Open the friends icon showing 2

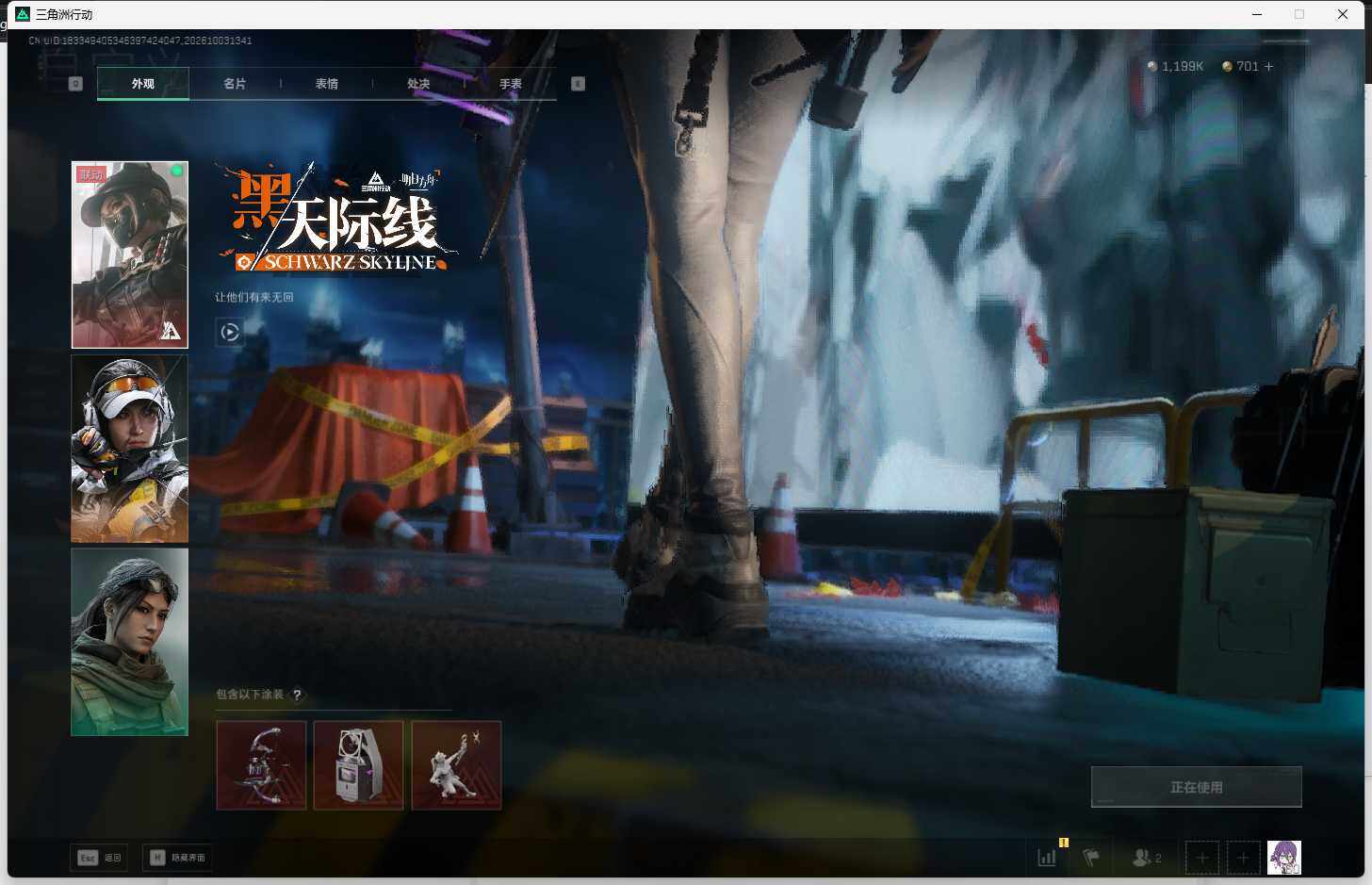pyautogui.click(x=1147, y=858)
